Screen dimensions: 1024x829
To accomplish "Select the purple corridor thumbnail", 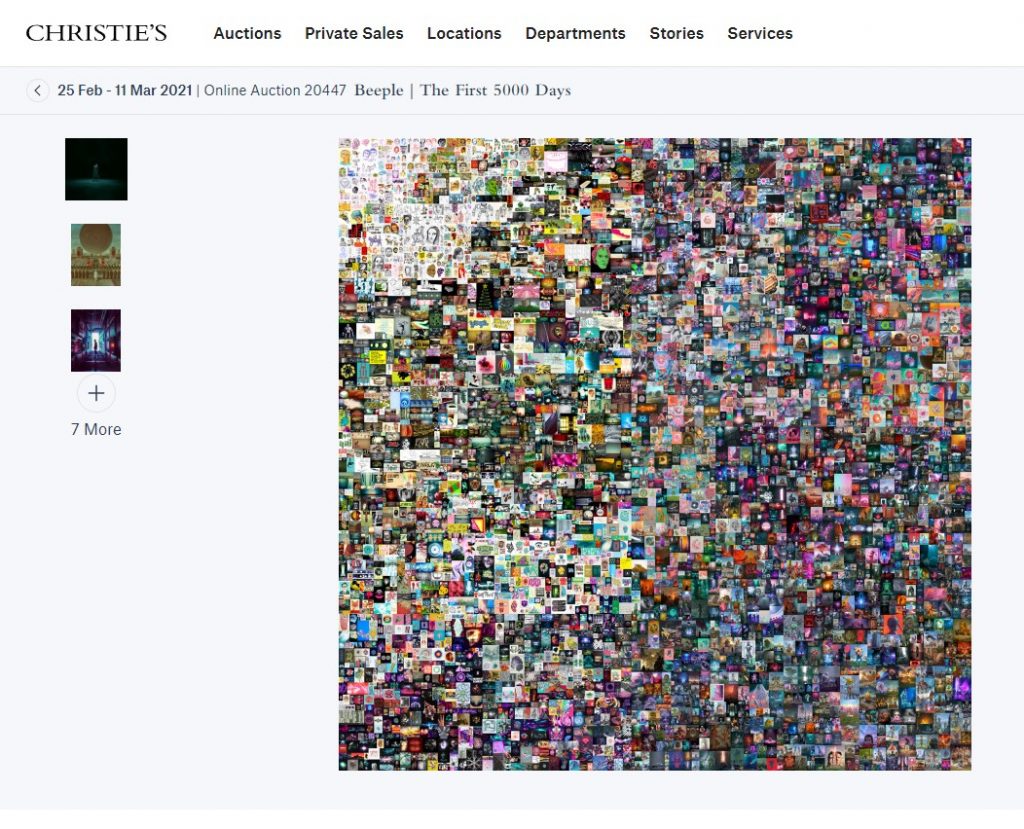I will coord(96,340).
